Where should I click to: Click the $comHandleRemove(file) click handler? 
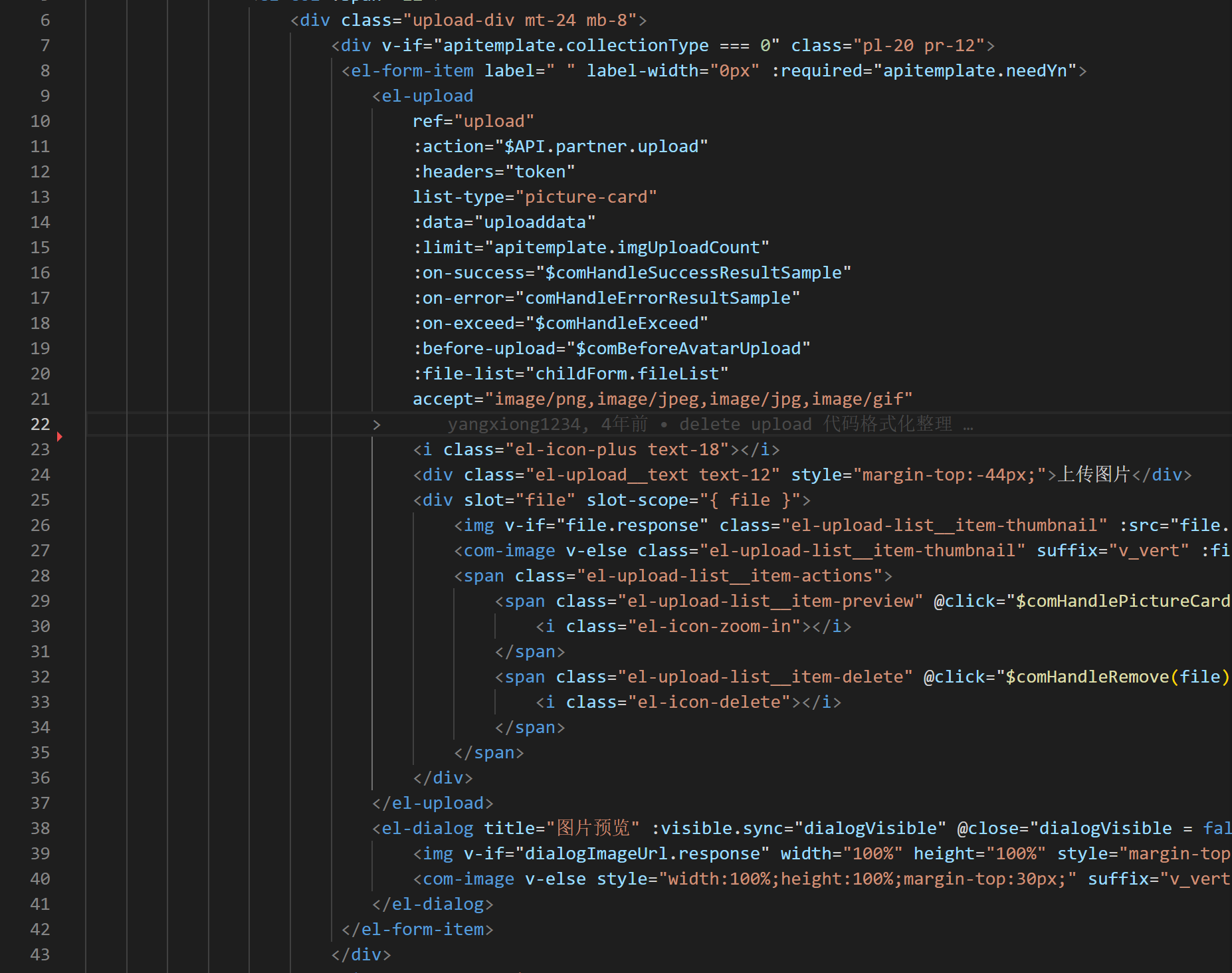point(1118,677)
